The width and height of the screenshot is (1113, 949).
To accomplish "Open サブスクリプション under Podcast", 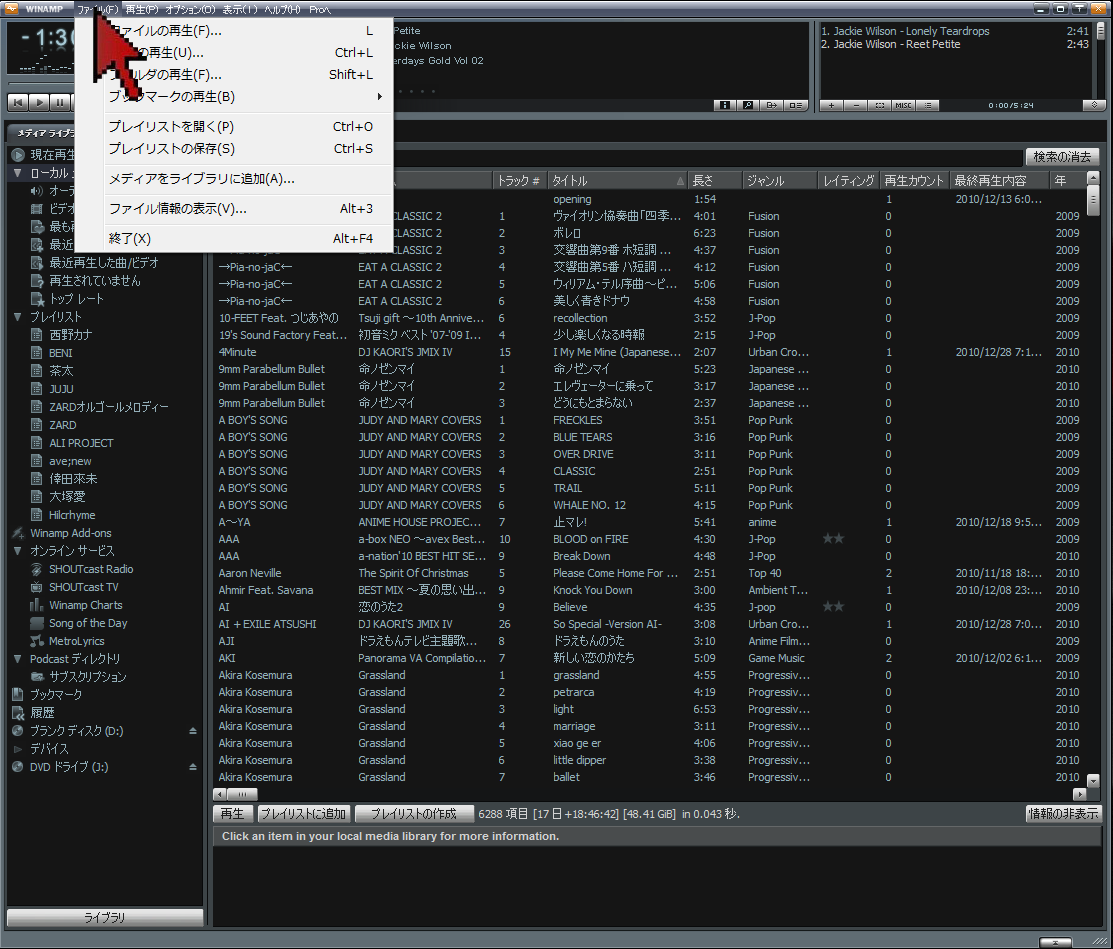I will (87, 677).
